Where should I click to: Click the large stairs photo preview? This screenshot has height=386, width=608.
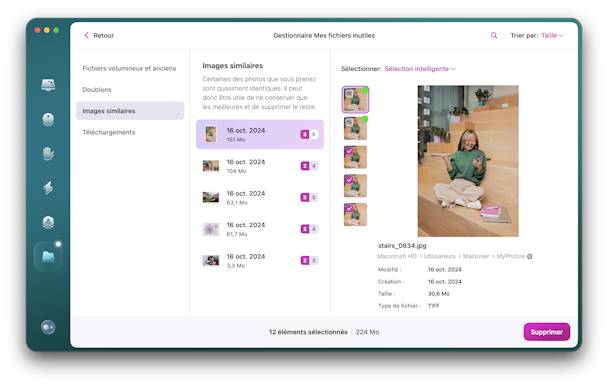point(468,161)
